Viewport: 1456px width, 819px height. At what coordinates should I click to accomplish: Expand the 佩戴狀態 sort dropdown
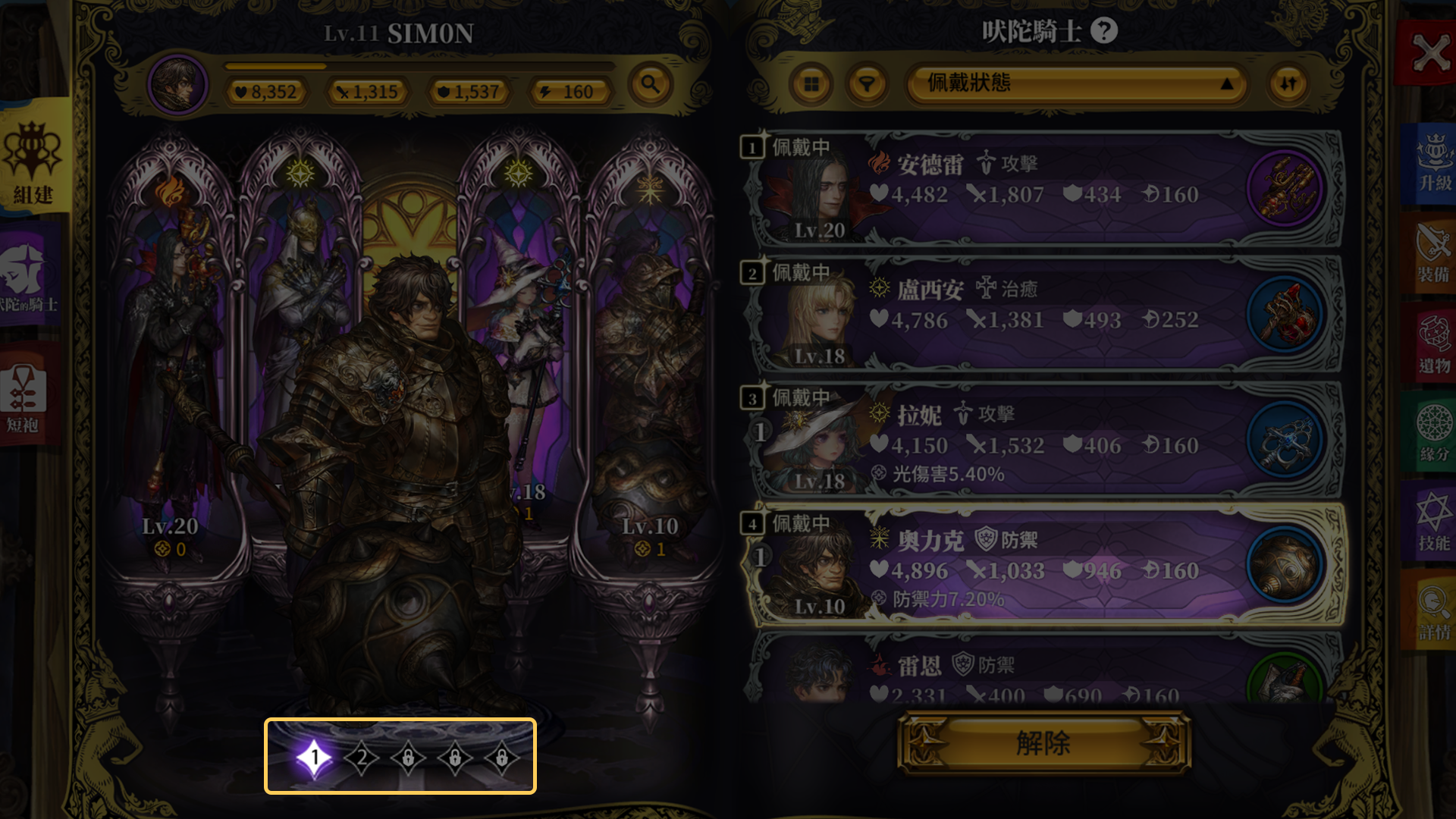pos(1075,83)
